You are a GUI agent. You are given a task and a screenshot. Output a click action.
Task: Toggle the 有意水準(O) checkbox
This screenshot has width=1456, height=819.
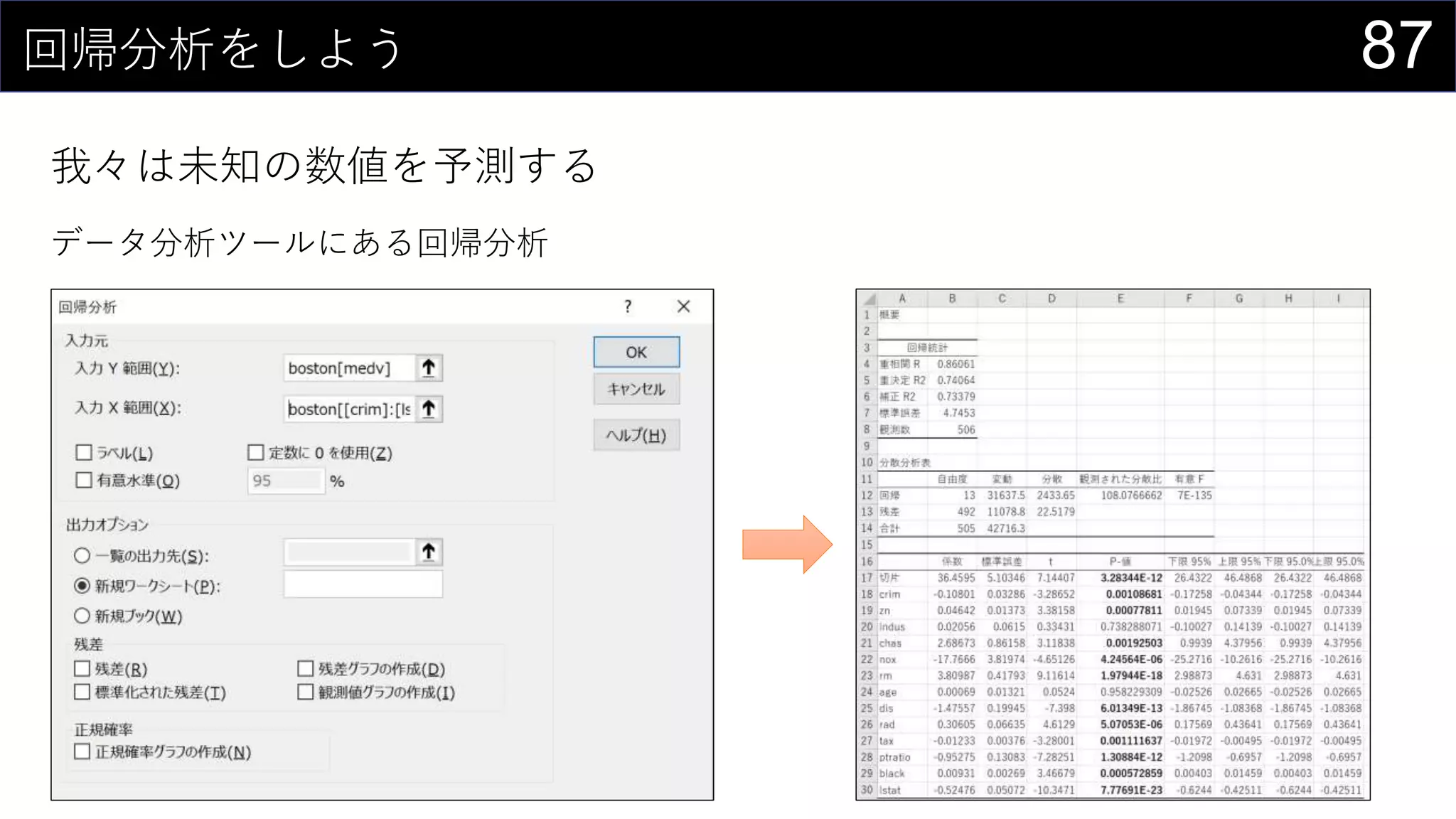[84, 480]
